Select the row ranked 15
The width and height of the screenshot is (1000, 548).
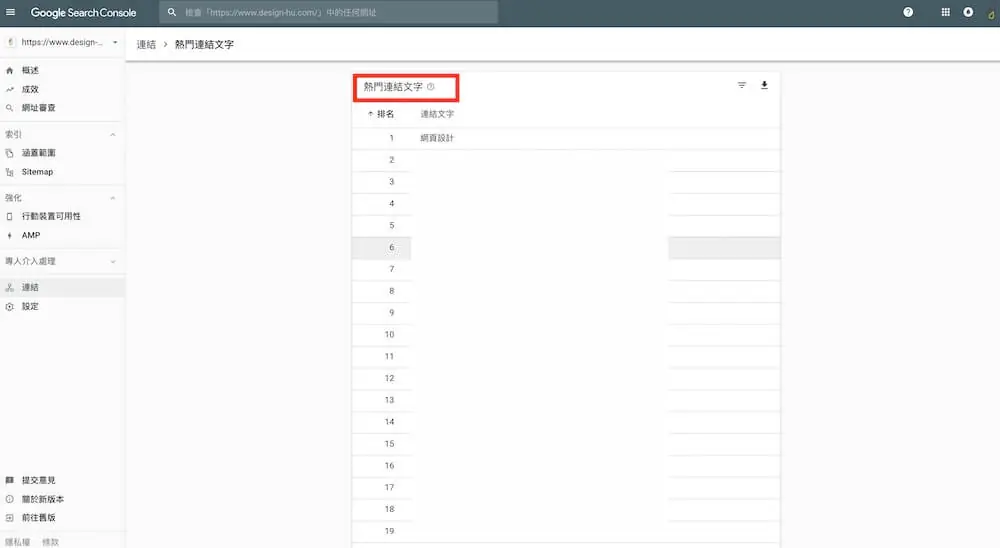click(x=566, y=443)
